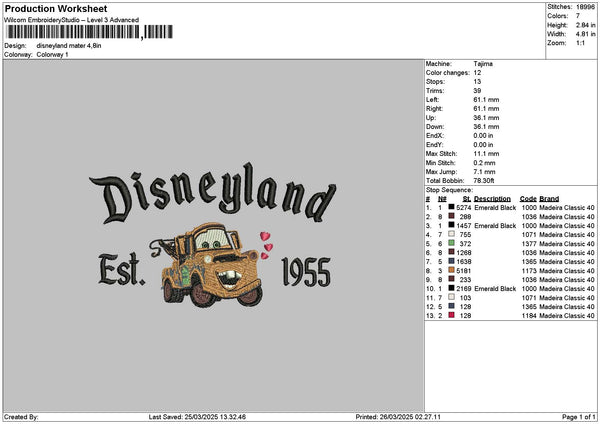Screen dimensions: 600x424
Task: Choose the maroon swatch in stop row 9
Action: coord(452,279)
